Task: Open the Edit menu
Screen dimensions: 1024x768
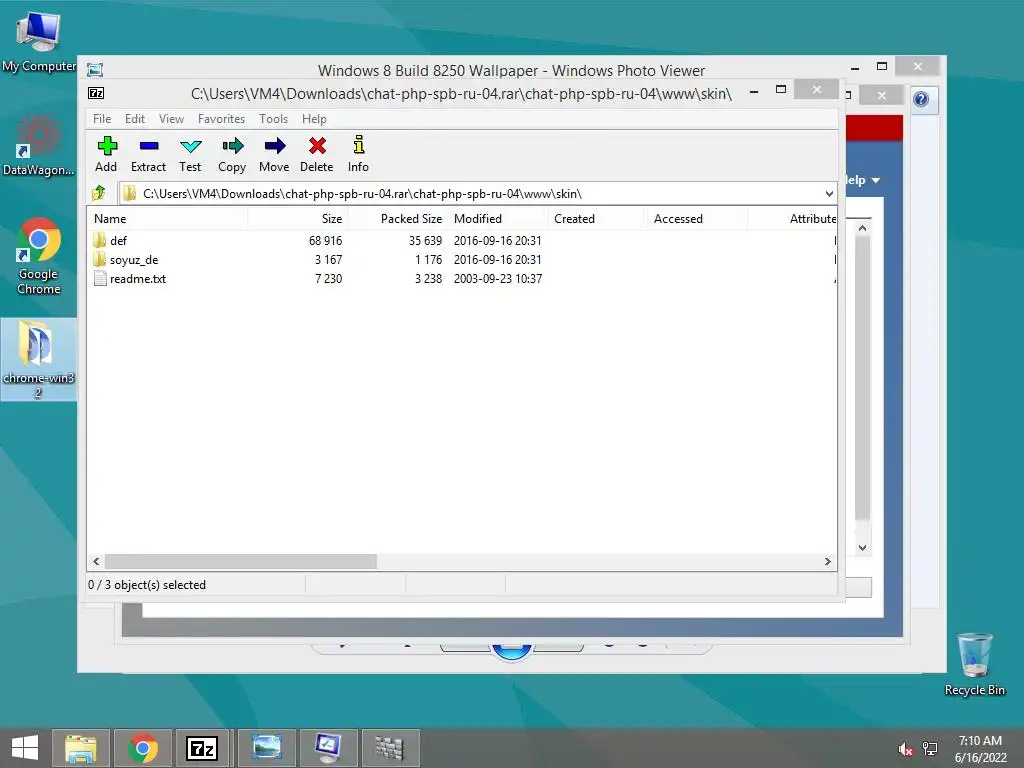Action: 135,119
